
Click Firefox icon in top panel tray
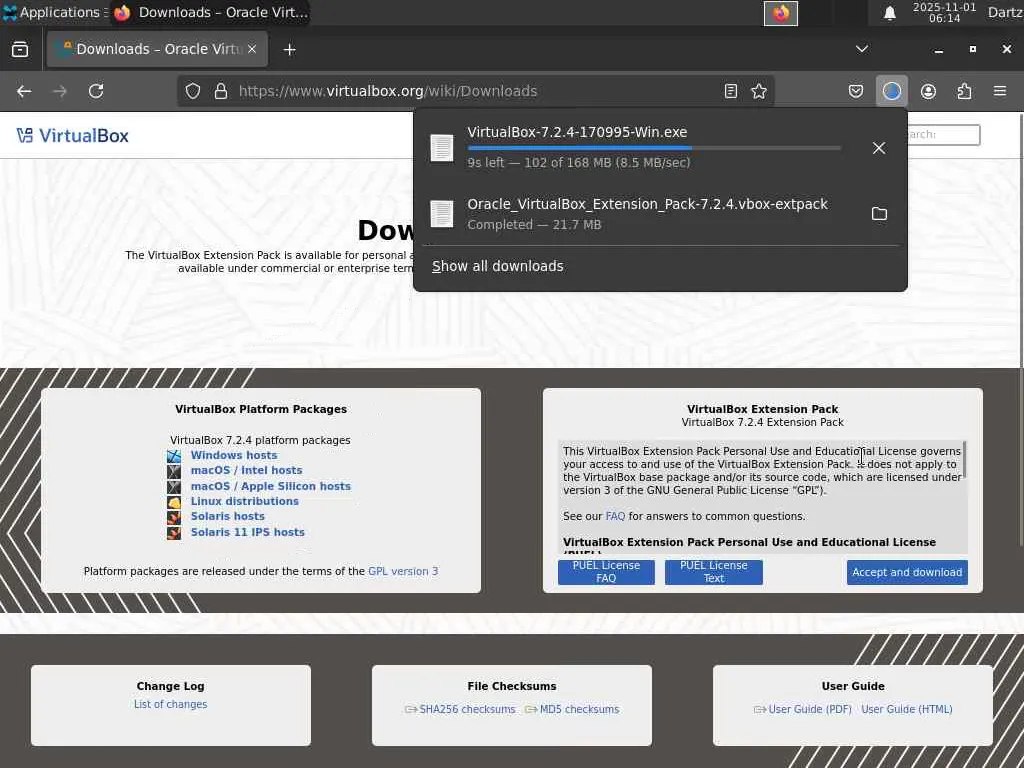coord(780,13)
